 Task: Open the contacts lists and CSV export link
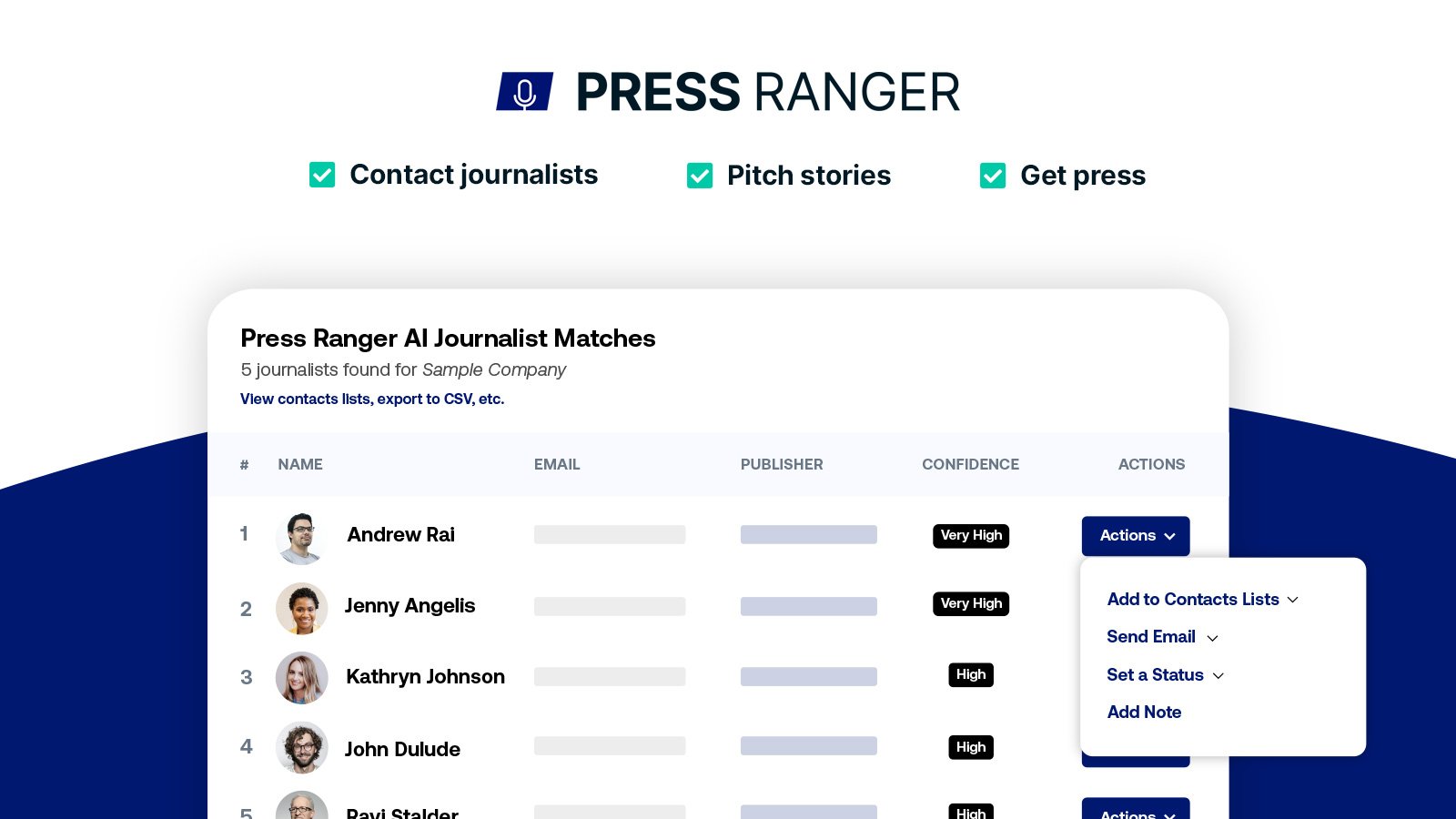372,399
